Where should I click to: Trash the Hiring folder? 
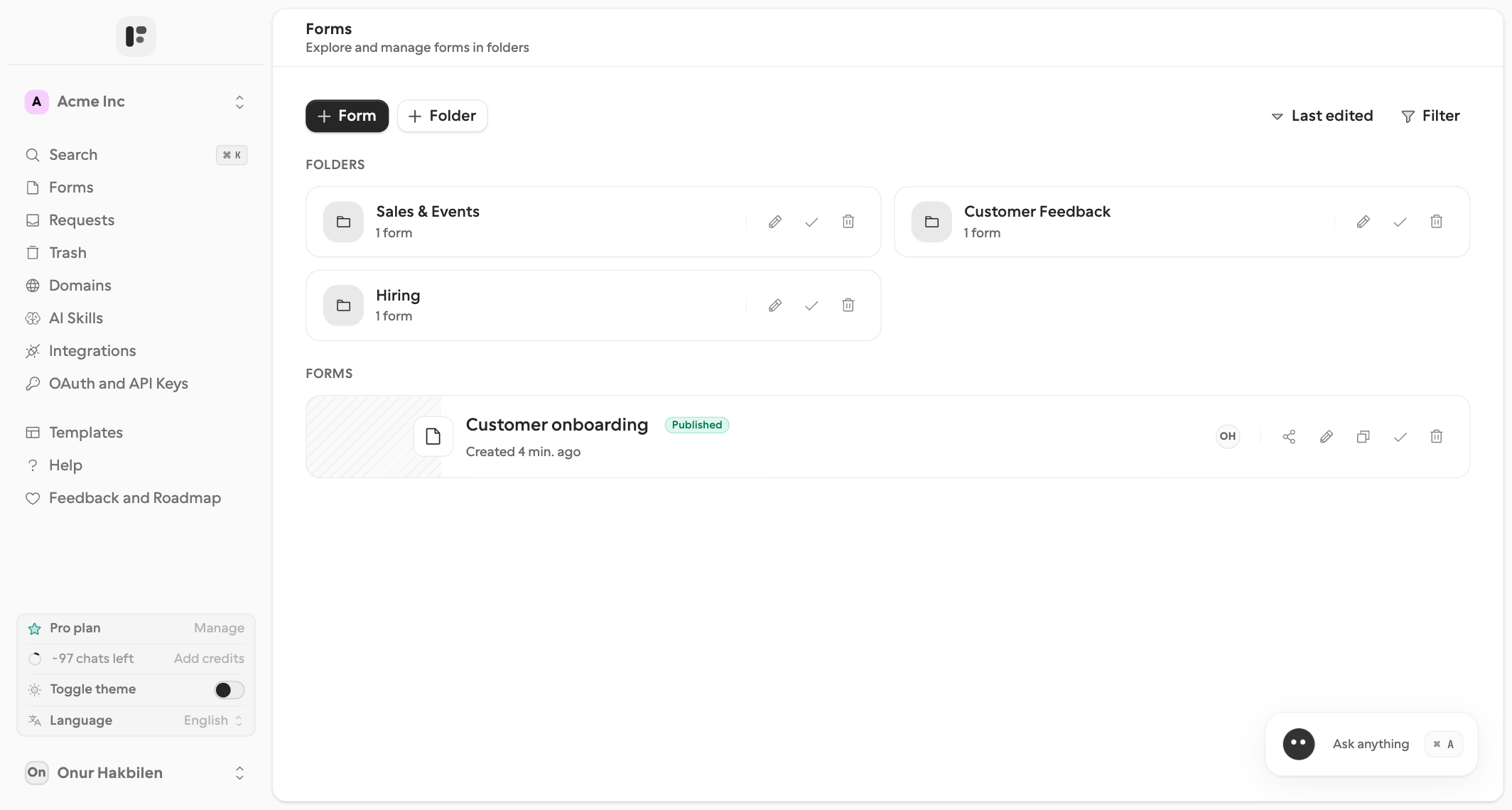[x=848, y=306]
